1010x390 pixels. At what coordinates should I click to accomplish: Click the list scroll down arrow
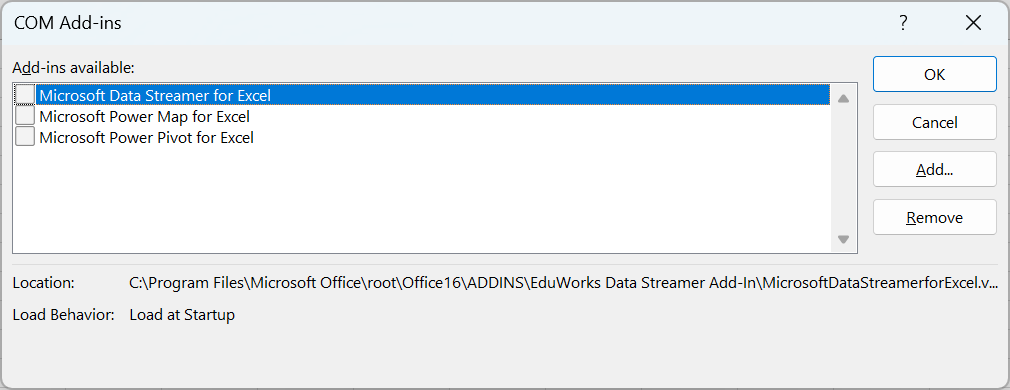(843, 239)
